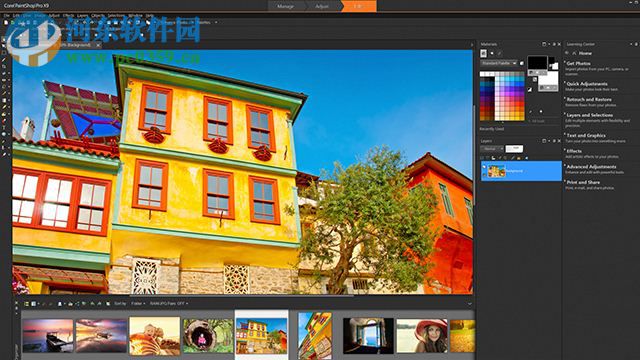Select the woman in pink hat thumbnail
Viewport: 640px width, 360px height.
pyautogui.click(x=422, y=336)
